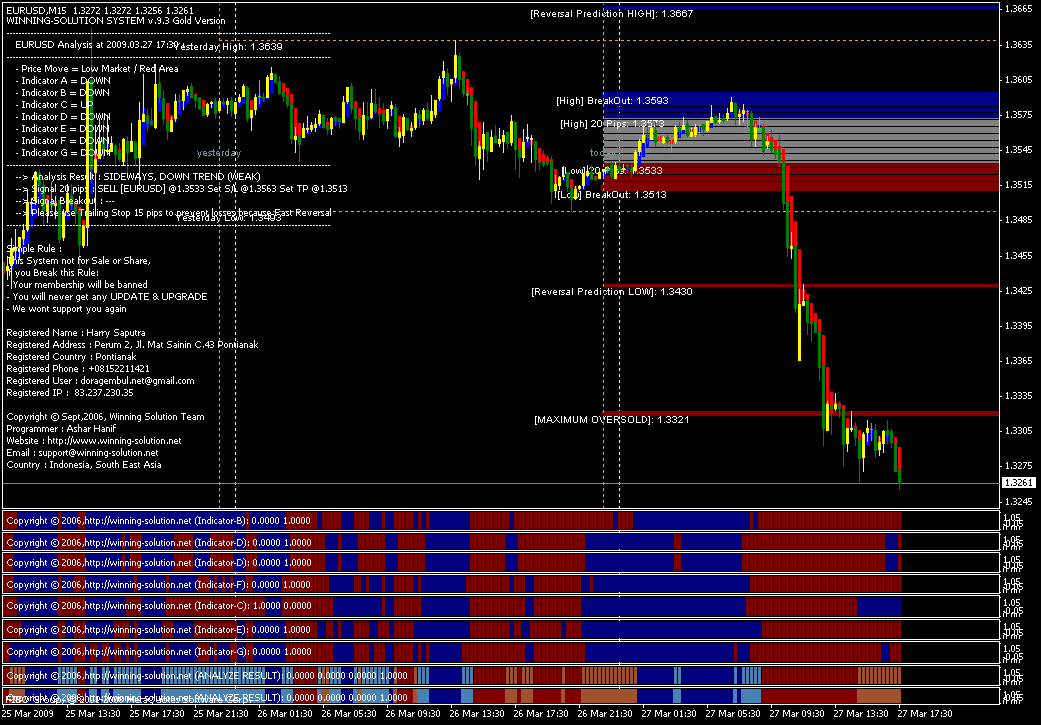Click '[MAXIMUM OVERSOLD]: 1.3321' label
1041x725 pixels.
click(611, 420)
